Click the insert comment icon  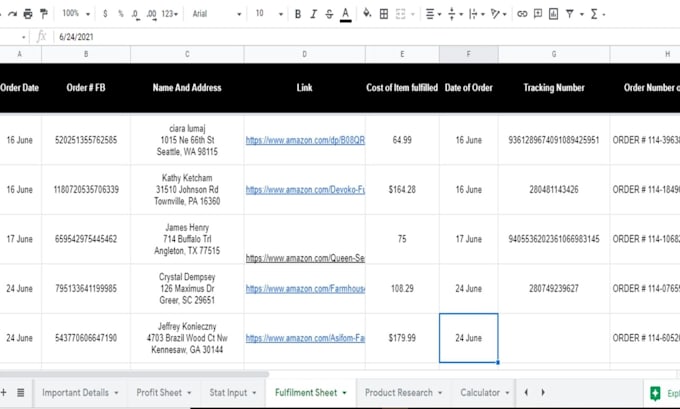pyautogui.click(x=538, y=14)
